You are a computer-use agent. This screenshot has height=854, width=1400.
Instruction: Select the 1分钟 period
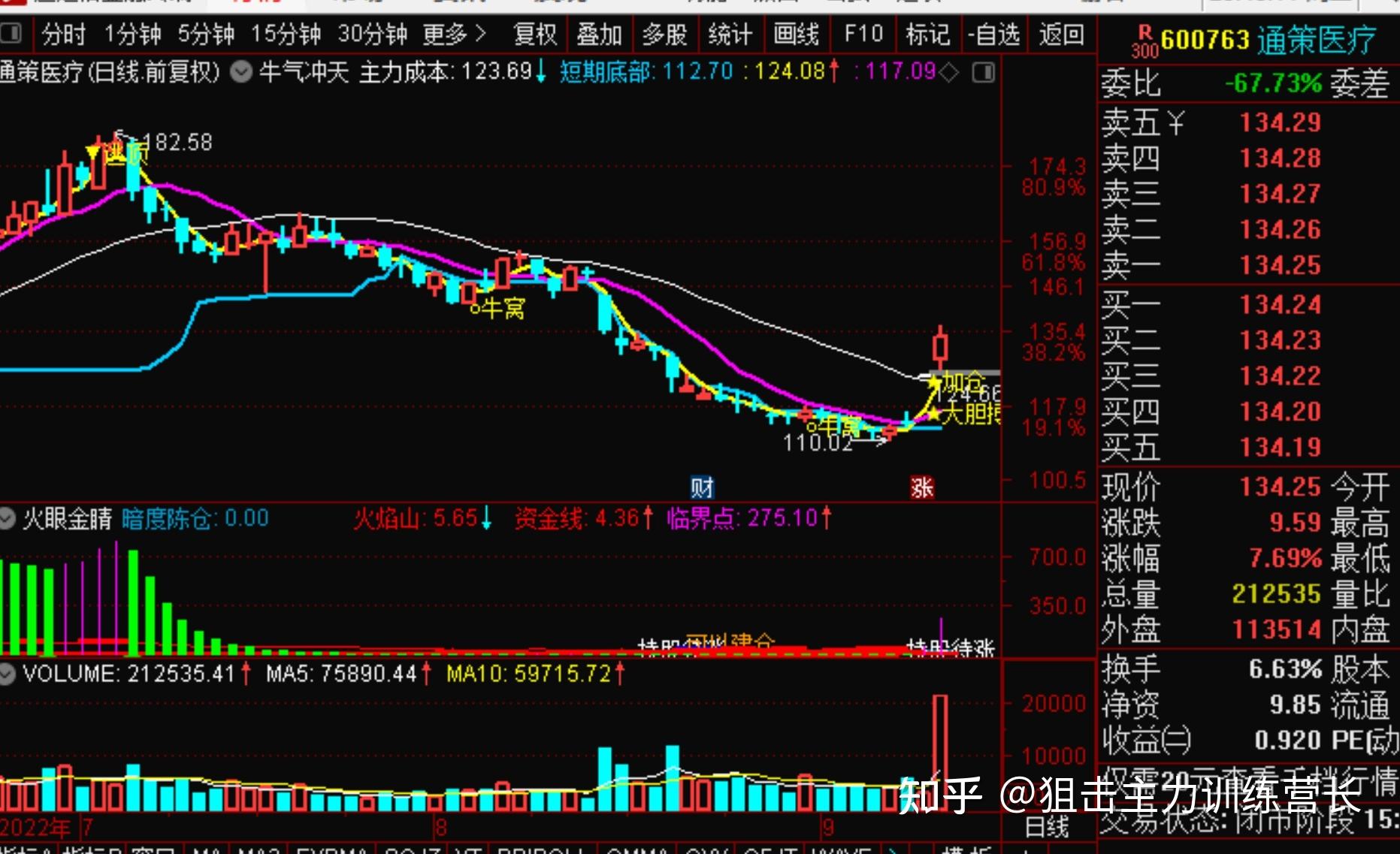[x=133, y=35]
